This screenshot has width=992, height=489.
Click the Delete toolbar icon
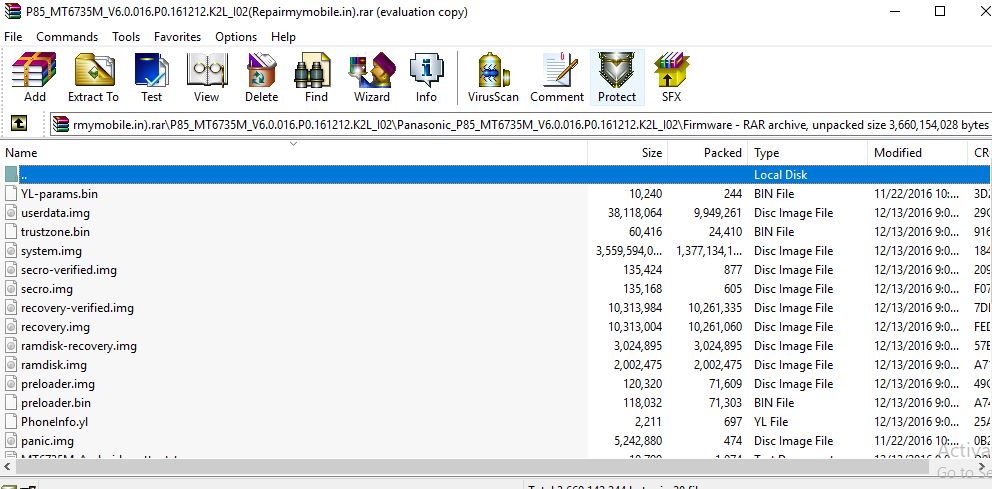[x=261, y=78]
